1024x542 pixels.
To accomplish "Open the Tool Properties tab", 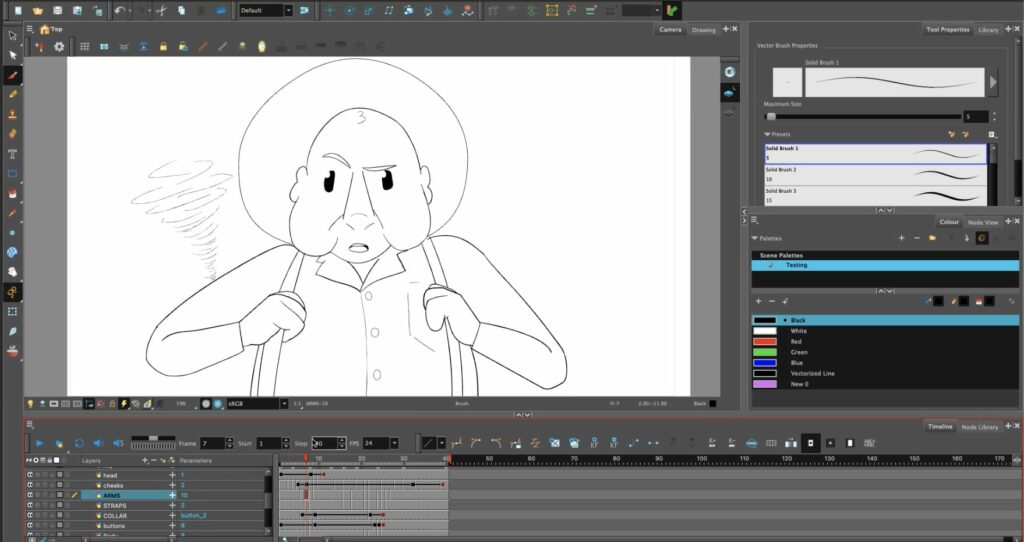I will point(947,29).
